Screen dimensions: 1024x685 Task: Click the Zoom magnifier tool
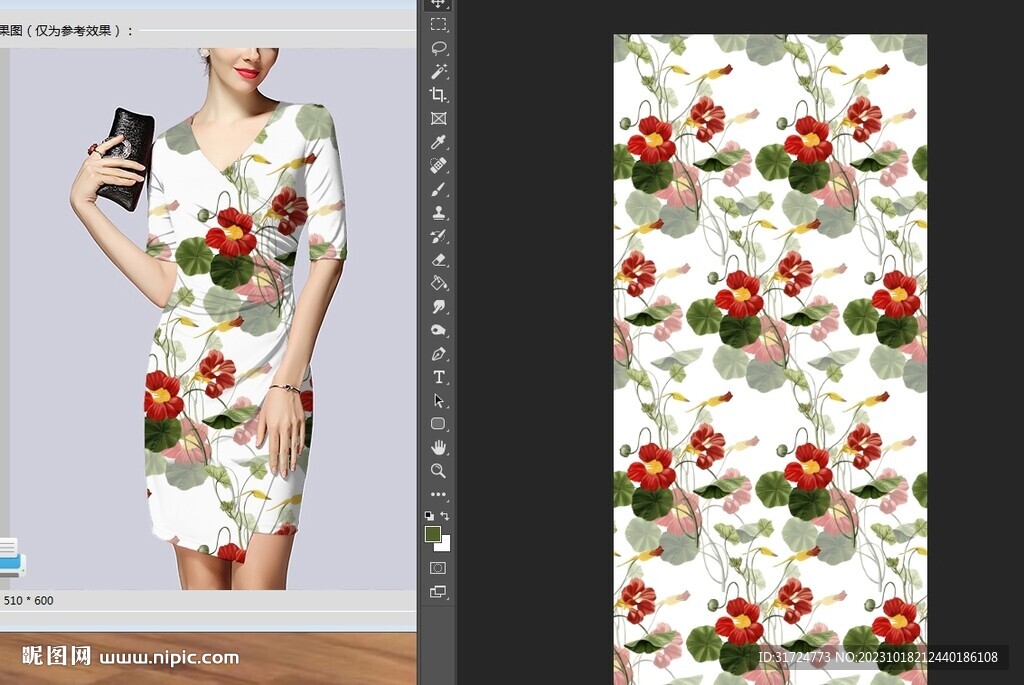tap(438, 470)
